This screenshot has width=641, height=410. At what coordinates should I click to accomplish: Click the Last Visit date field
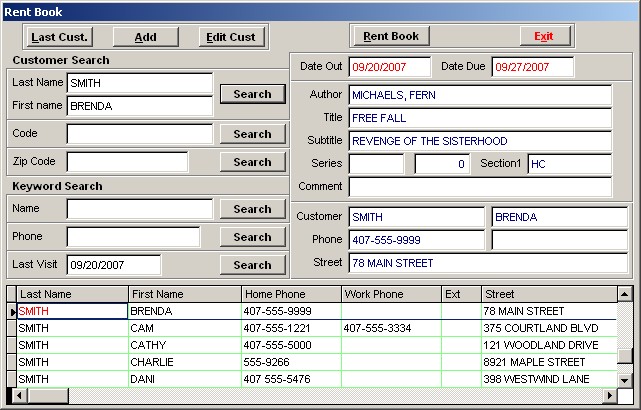coord(114,265)
